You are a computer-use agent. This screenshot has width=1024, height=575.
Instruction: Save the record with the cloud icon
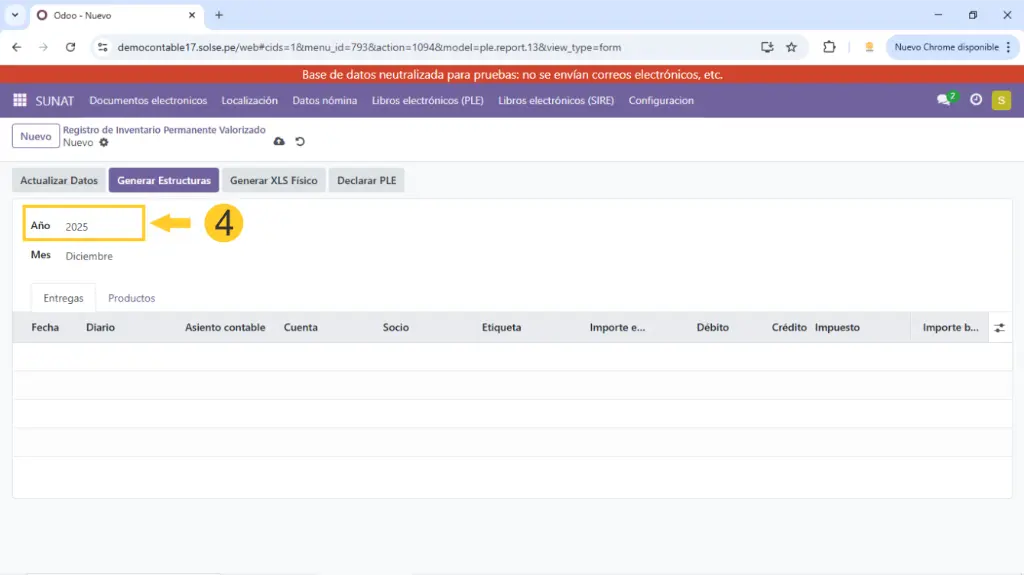279,142
